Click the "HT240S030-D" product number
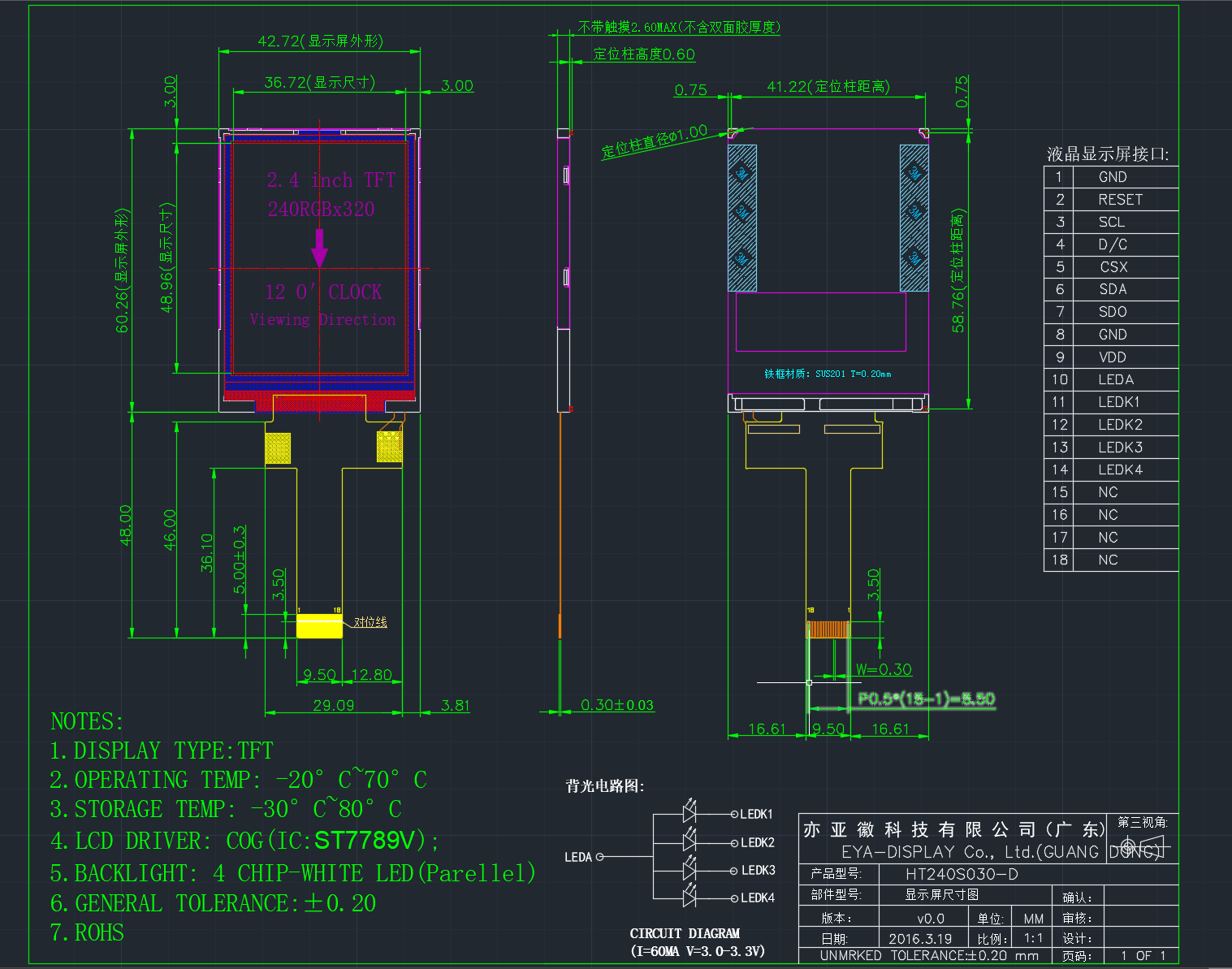 point(962,874)
